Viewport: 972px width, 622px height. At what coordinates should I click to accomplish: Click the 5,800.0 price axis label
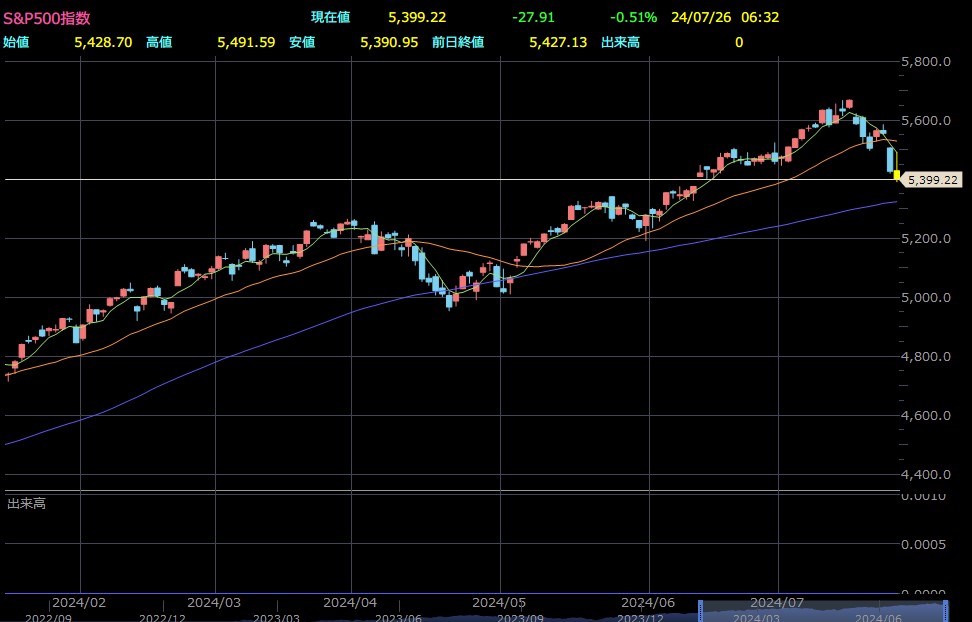click(926, 61)
